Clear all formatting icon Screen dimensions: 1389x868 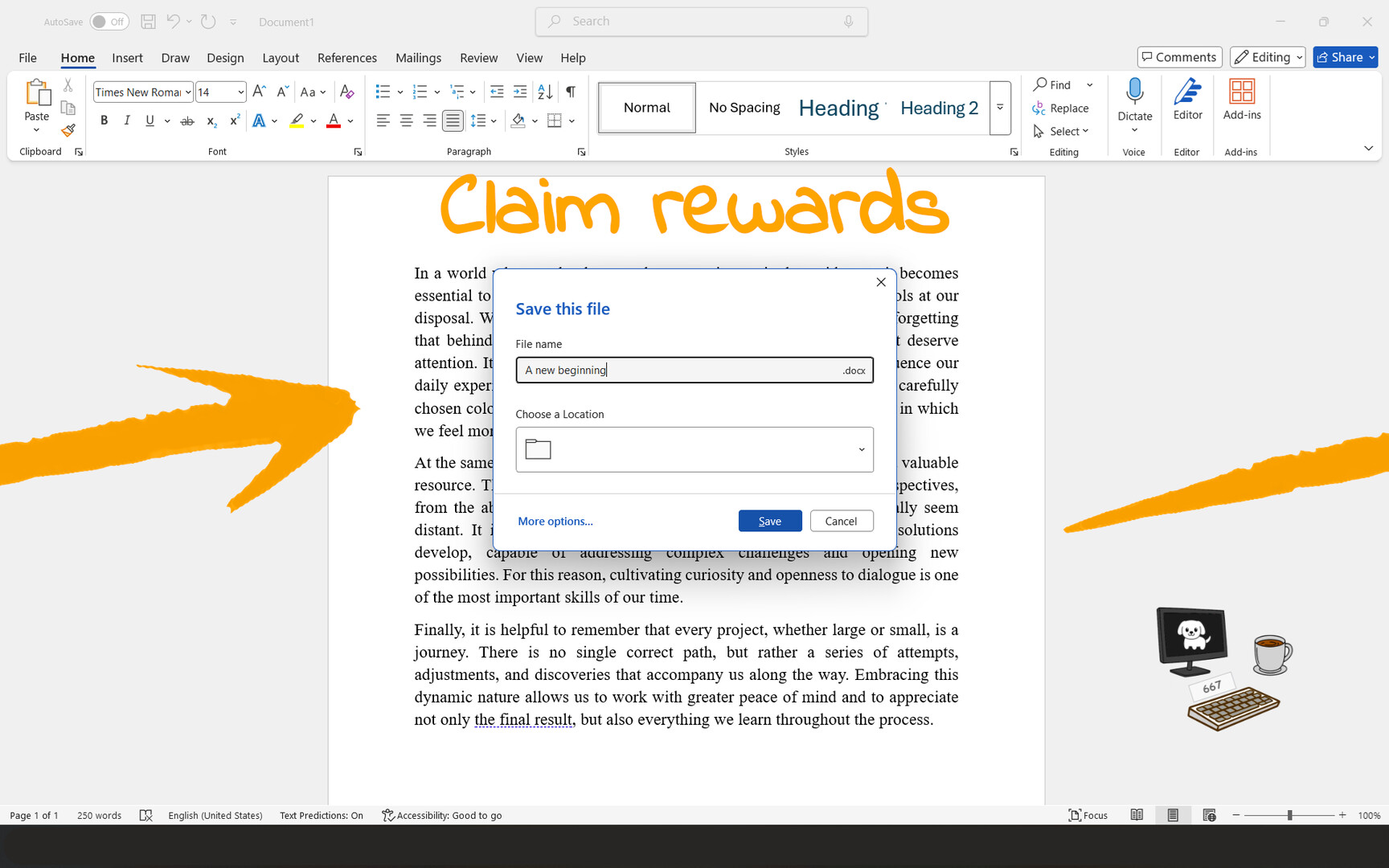(346, 92)
